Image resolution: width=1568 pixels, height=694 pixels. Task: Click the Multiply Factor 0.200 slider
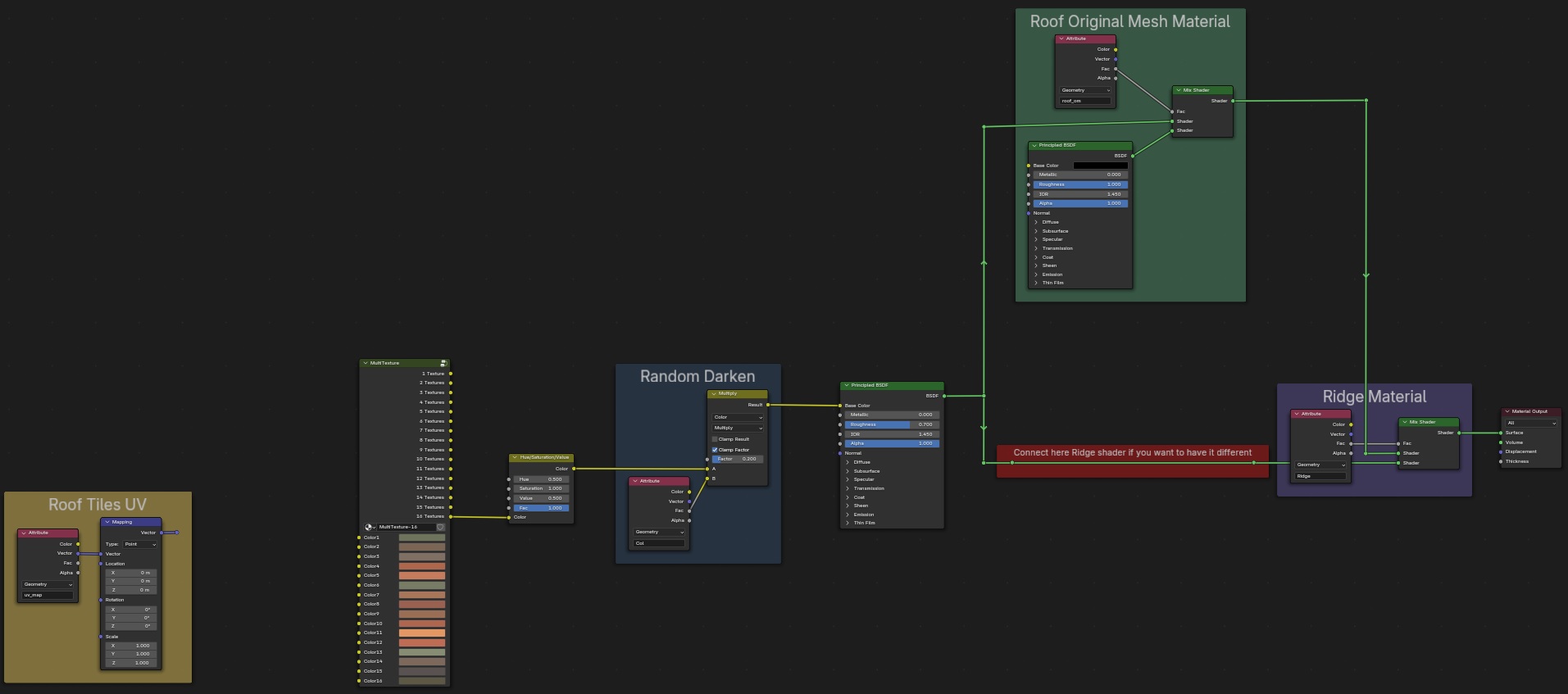click(738, 459)
